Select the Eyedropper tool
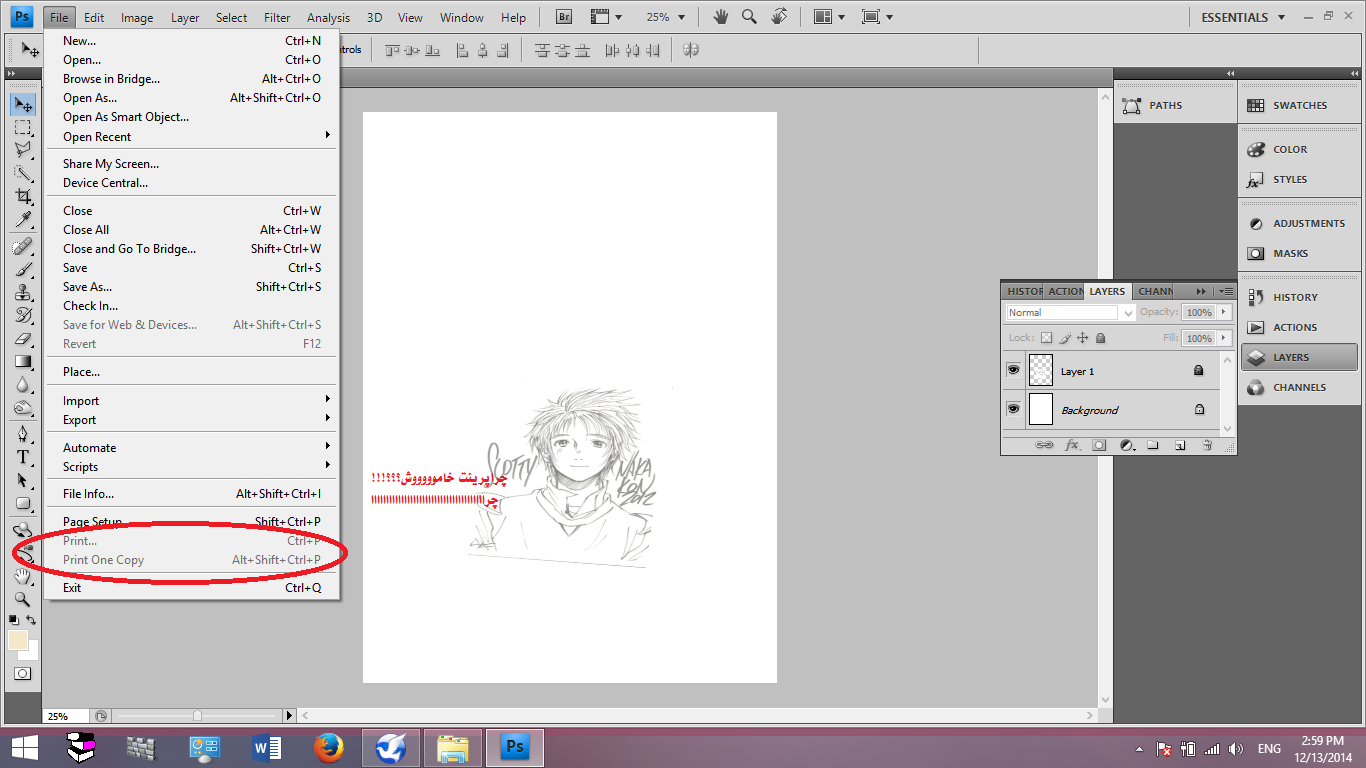1366x768 pixels. 22,219
